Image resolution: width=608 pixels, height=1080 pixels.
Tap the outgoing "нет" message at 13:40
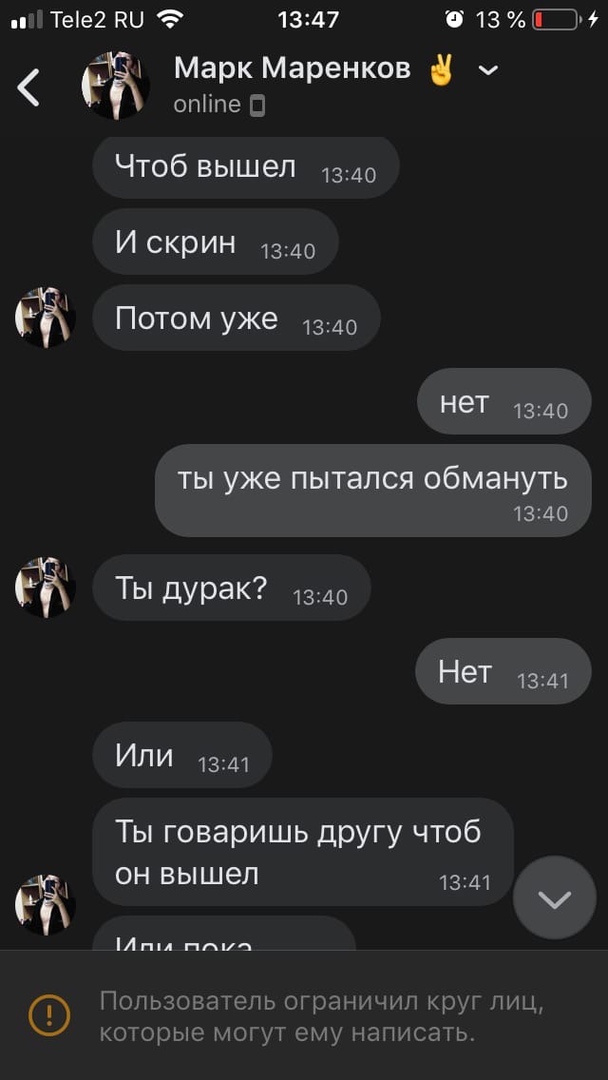(x=505, y=402)
